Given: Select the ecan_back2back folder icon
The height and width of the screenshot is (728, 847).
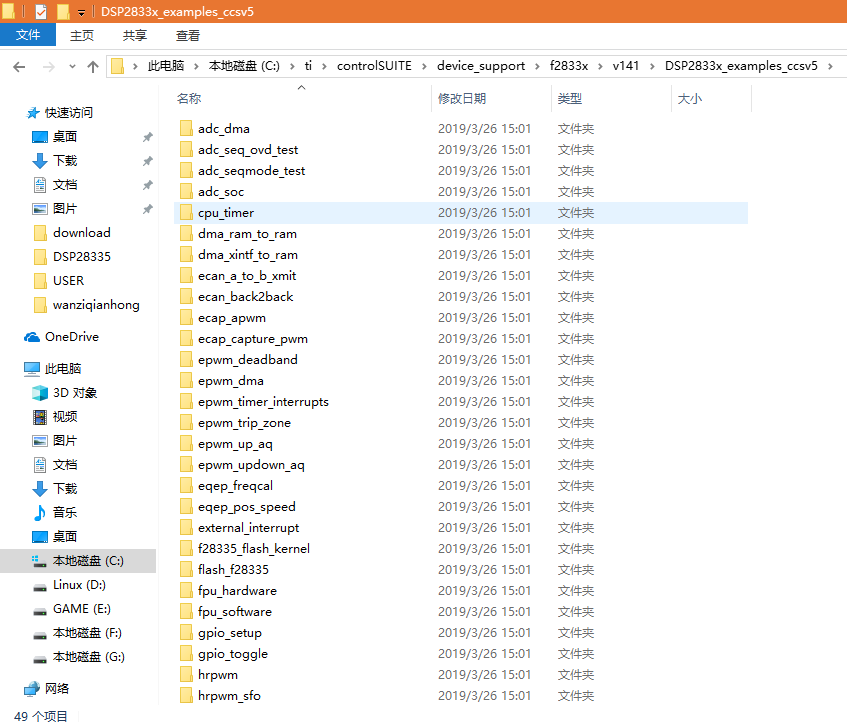Looking at the screenshot, I should pos(186,296).
